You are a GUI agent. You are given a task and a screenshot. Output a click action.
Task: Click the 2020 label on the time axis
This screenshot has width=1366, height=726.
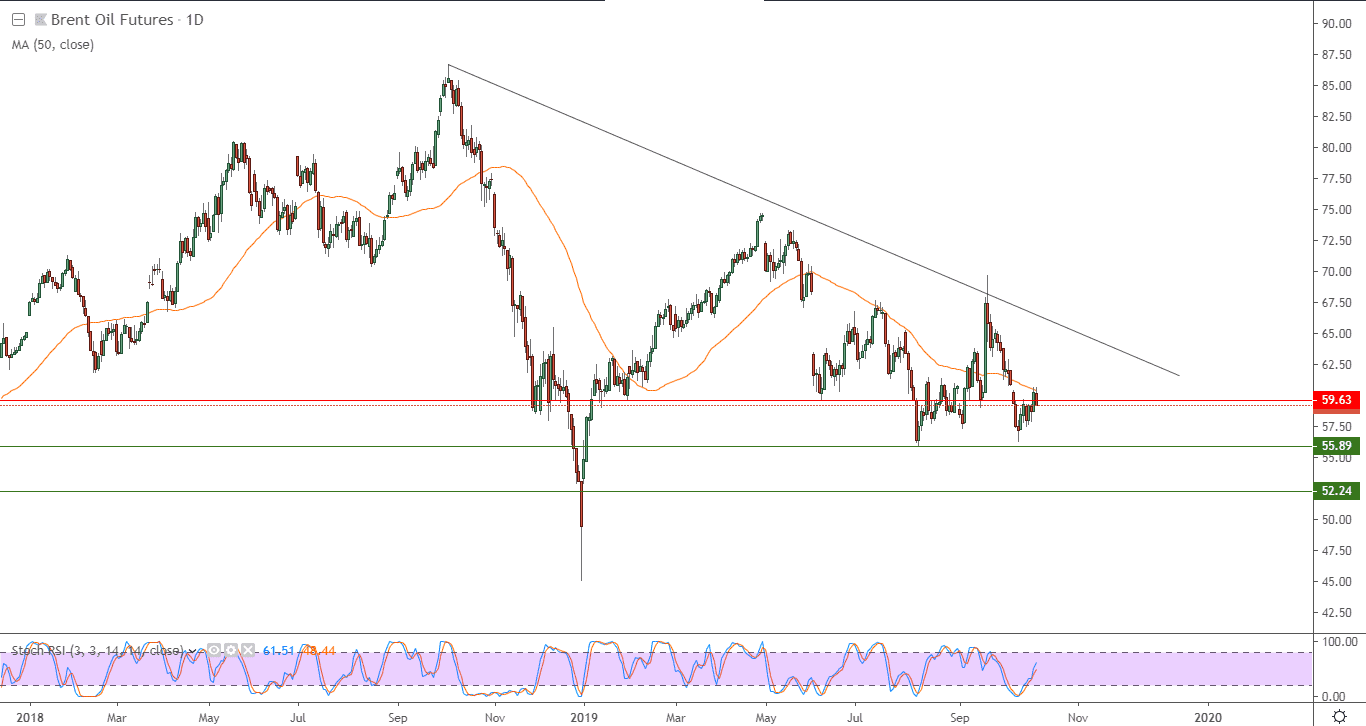point(1208,717)
